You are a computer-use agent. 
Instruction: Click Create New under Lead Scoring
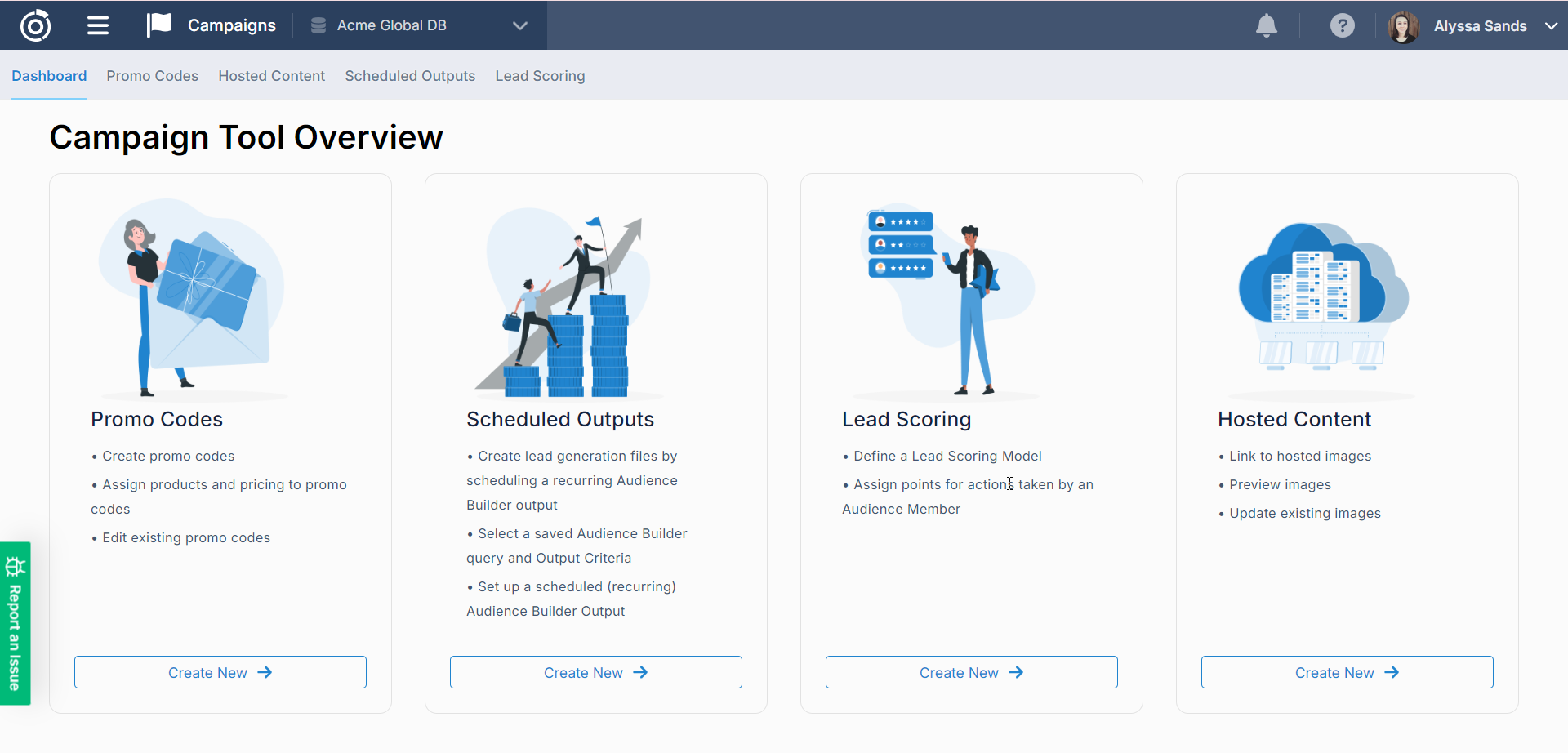click(x=971, y=671)
